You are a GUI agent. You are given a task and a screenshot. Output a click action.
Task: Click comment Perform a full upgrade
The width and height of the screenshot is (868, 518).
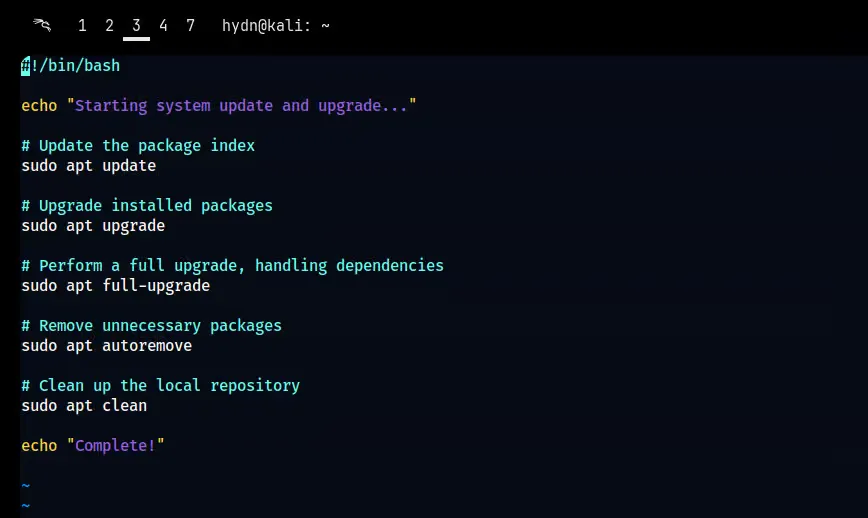232,266
